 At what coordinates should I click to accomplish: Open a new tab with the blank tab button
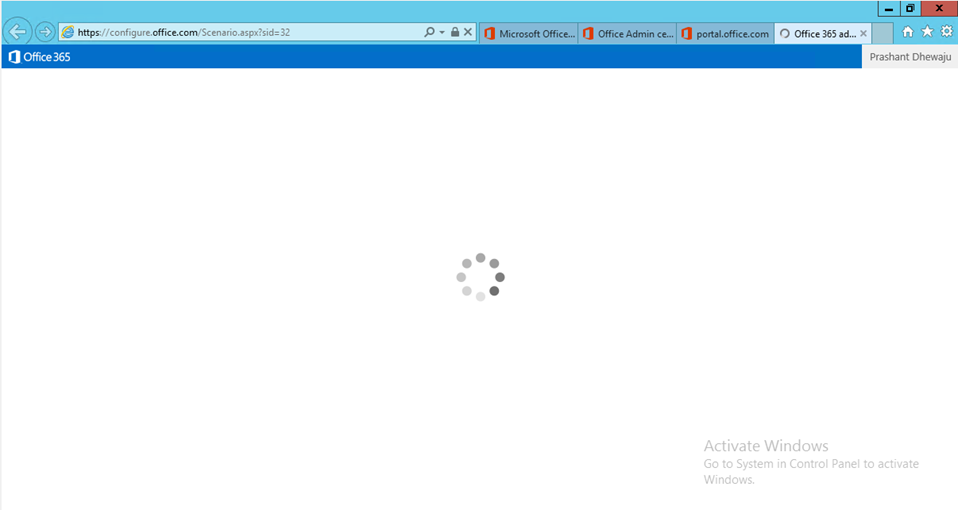(882, 34)
